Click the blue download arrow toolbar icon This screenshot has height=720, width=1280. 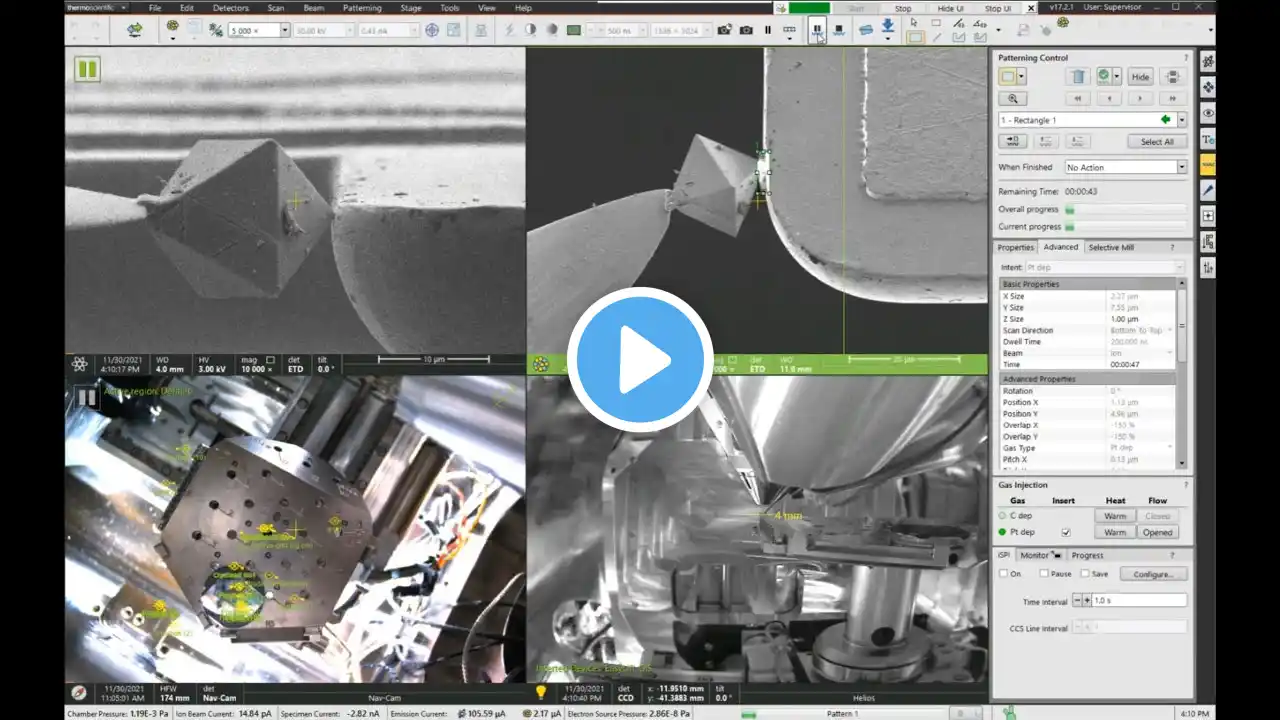[888, 27]
